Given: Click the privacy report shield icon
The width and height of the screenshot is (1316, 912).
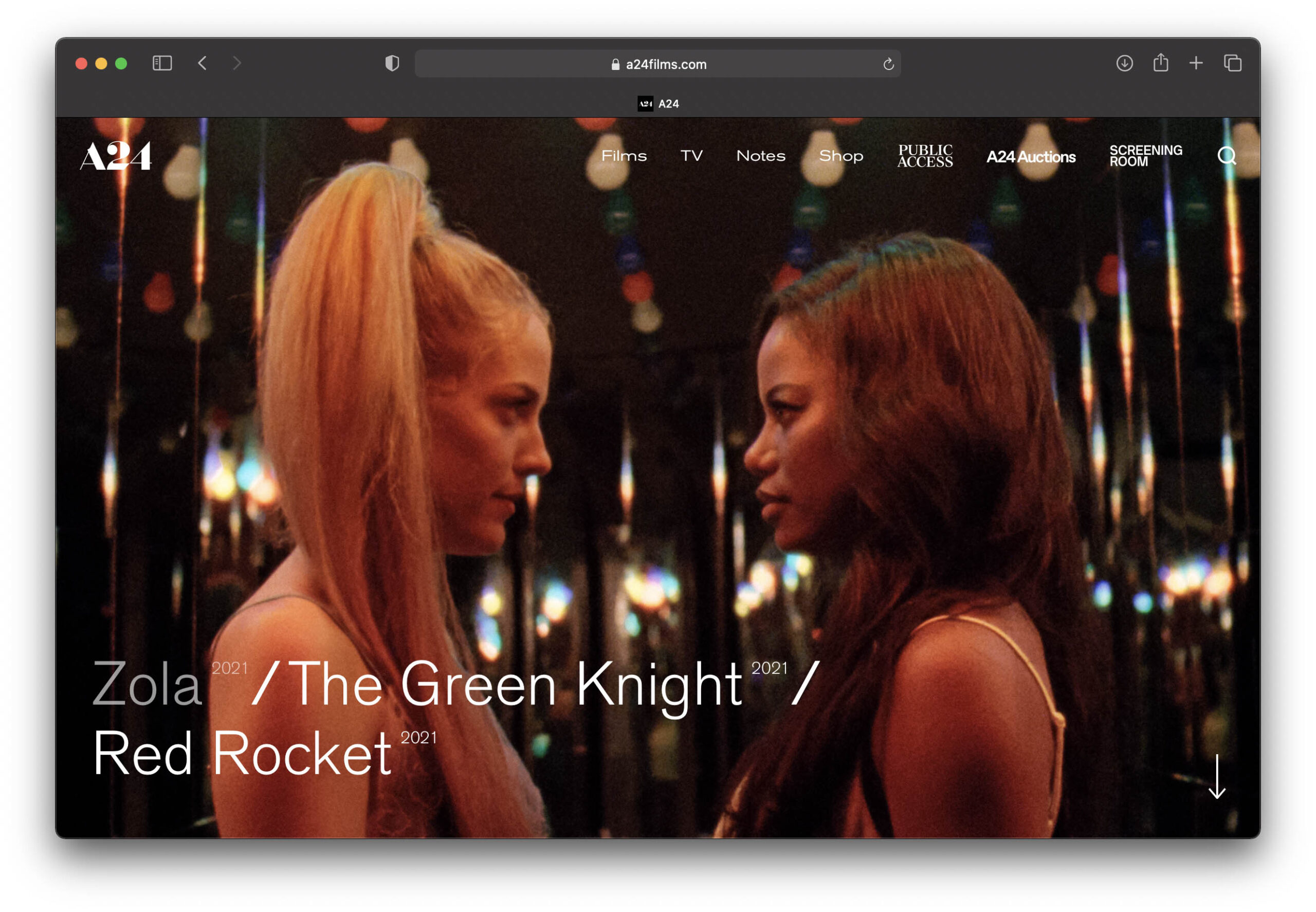Looking at the screenshot, I should coord(392,63).
